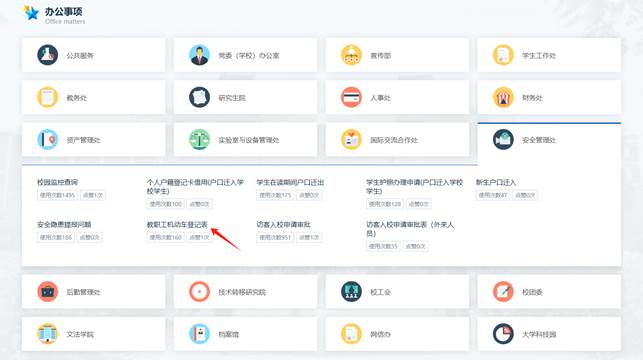
Task: Click the 点赞 tag under 新生户口迁入
Action: pos(525,195)
